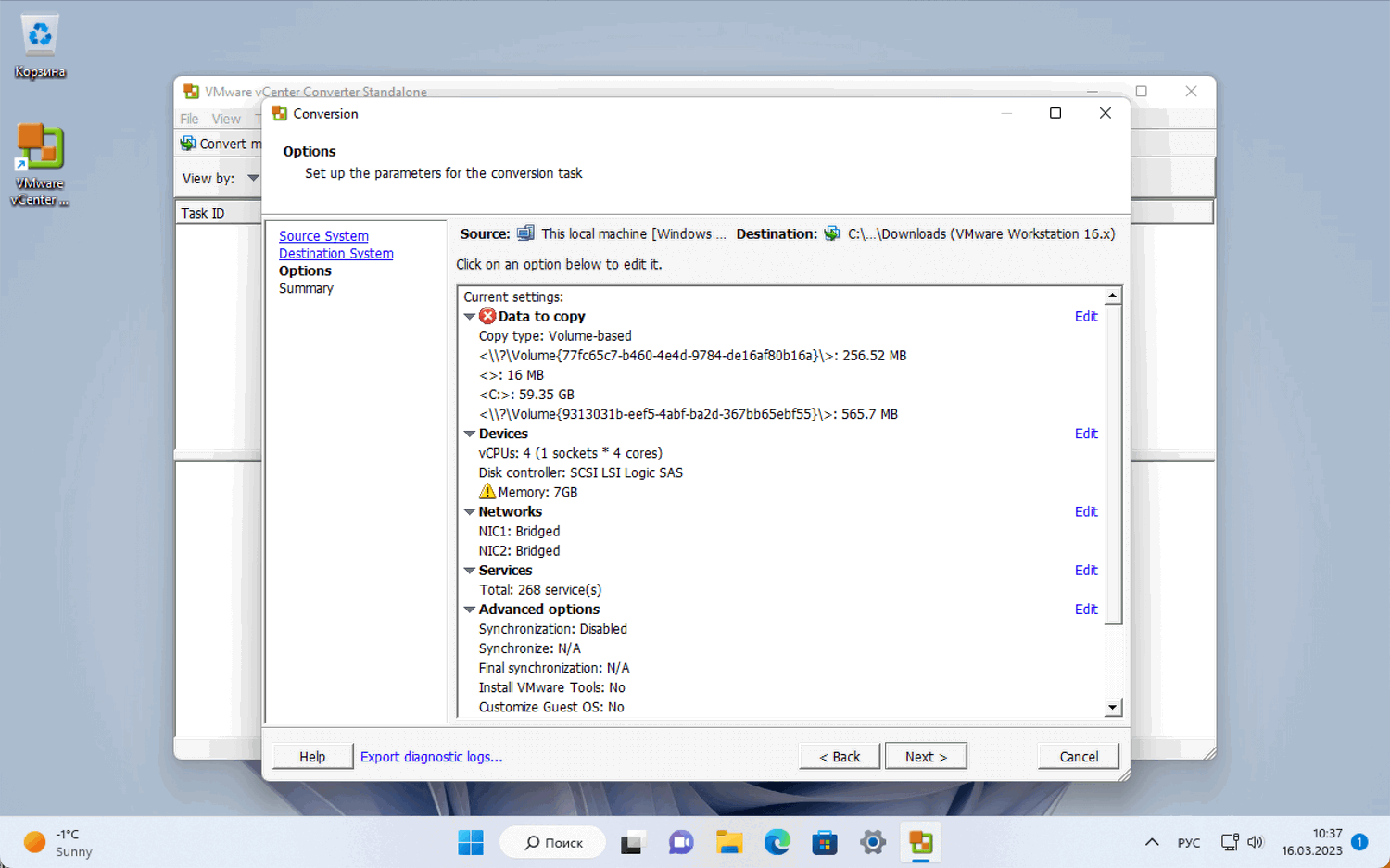Click the taskbar search box
This screenshot has height=868, width=1390.
[x=553, y=842]
